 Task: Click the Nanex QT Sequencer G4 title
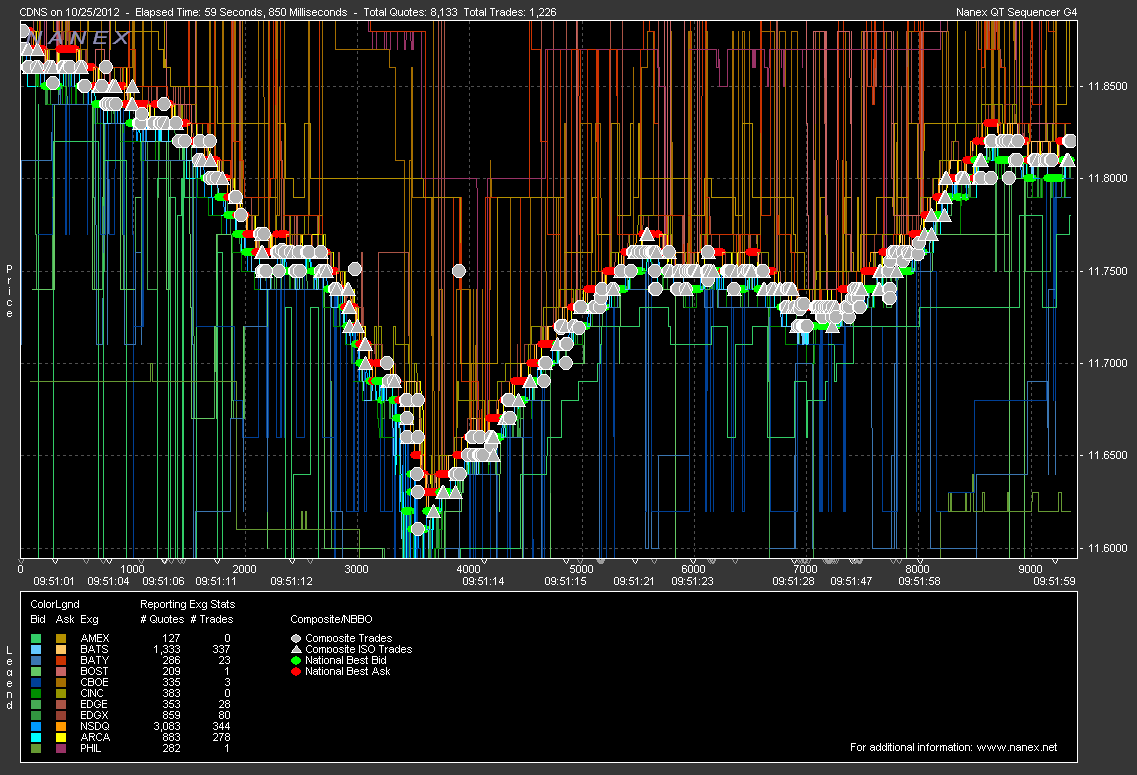(1017, 12)
